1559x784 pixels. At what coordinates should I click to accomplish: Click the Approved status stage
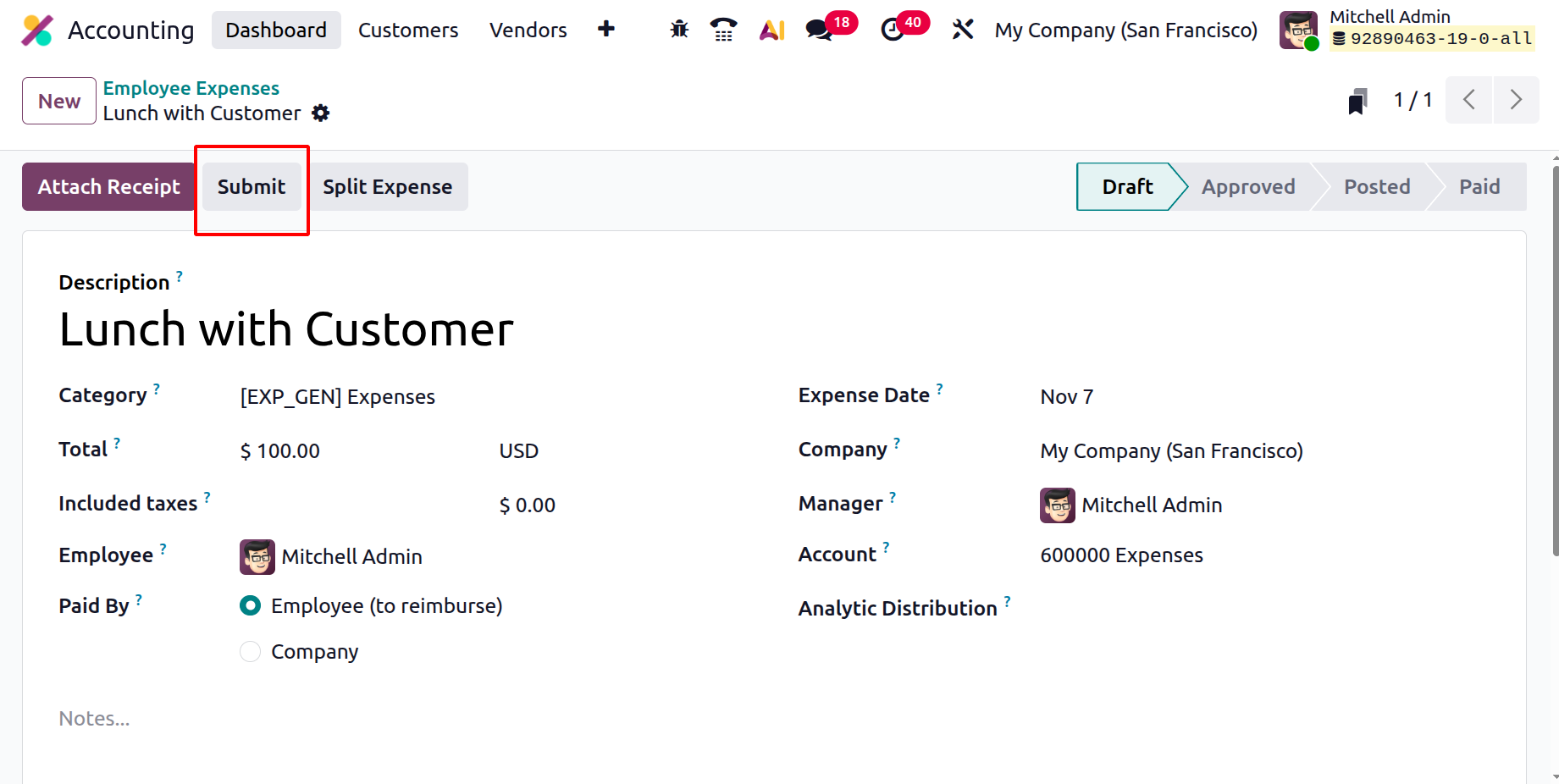tap(1247, 187)
